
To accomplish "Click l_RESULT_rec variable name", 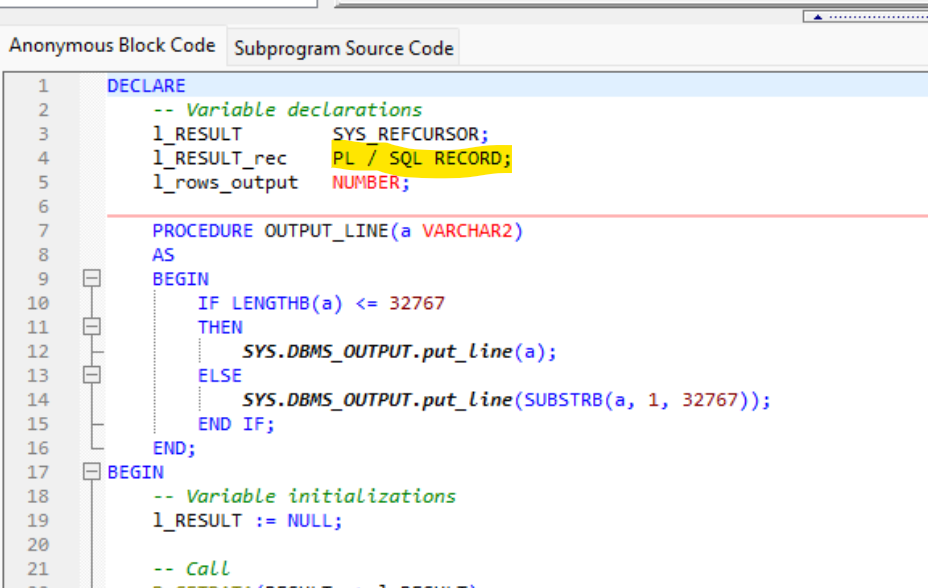I will (x=220, y=159).
